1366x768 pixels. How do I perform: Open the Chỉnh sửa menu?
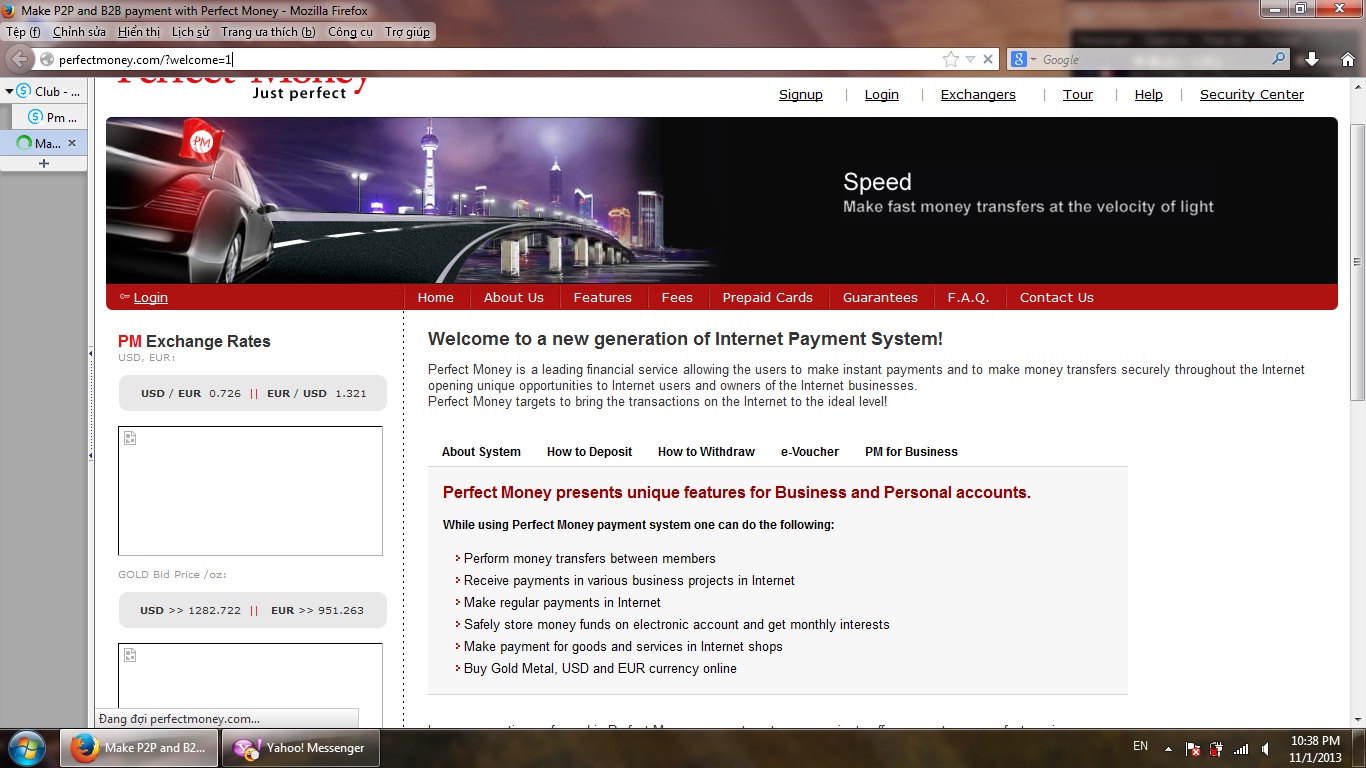[x=79, y=32]
